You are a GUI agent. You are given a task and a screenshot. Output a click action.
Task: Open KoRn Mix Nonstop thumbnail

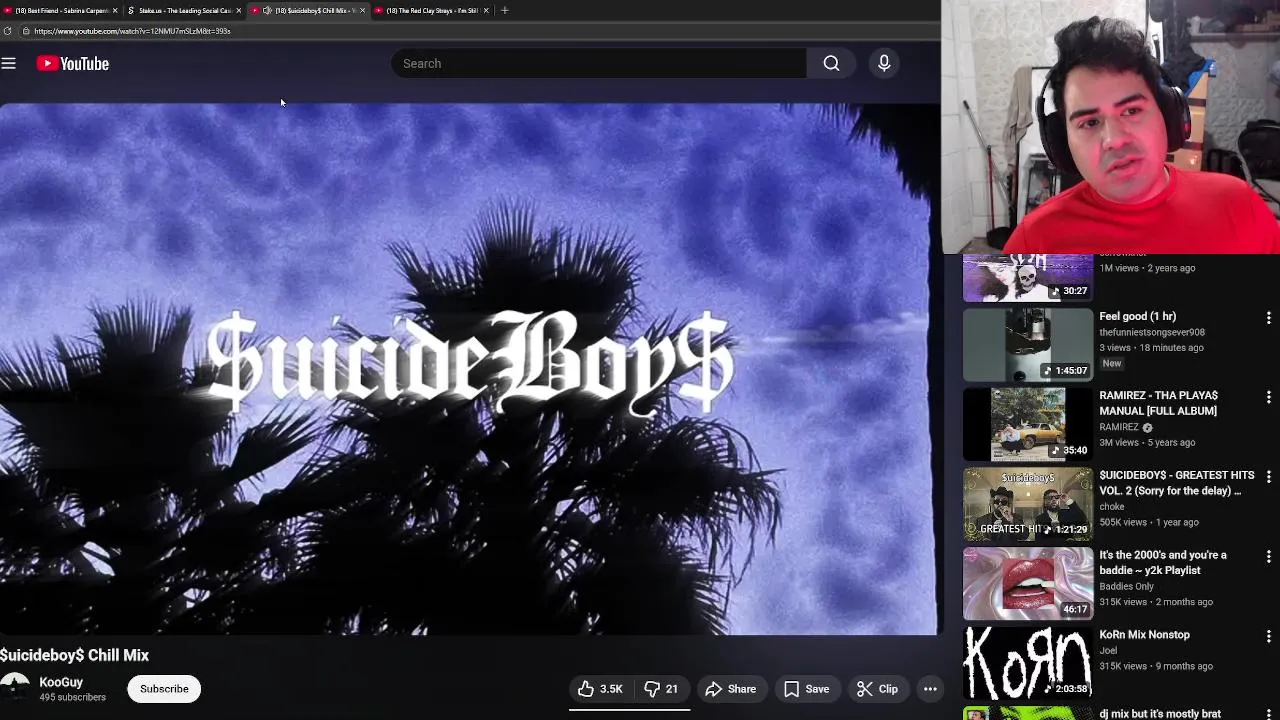pyautogui.click(x=1028, y=663)
